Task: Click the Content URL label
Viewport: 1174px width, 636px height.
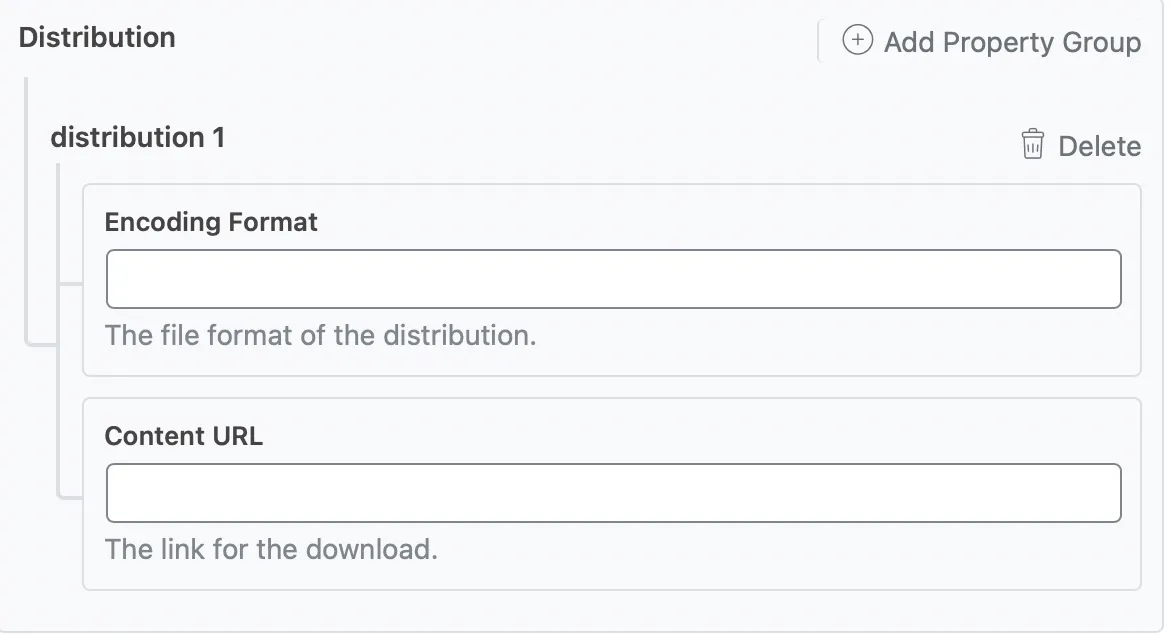Action: [184, 436]
